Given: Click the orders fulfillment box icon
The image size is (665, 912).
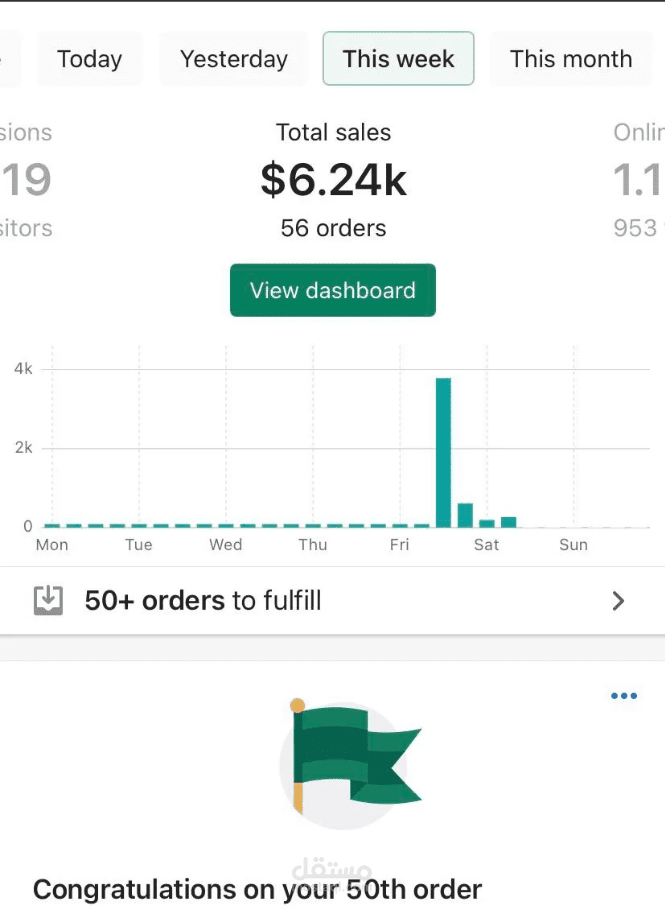Looking at the screenshot, I should [x=48, y=599].
